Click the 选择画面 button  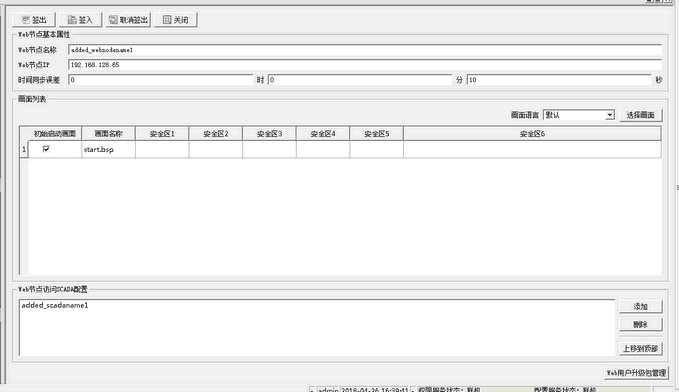(640, 115)
